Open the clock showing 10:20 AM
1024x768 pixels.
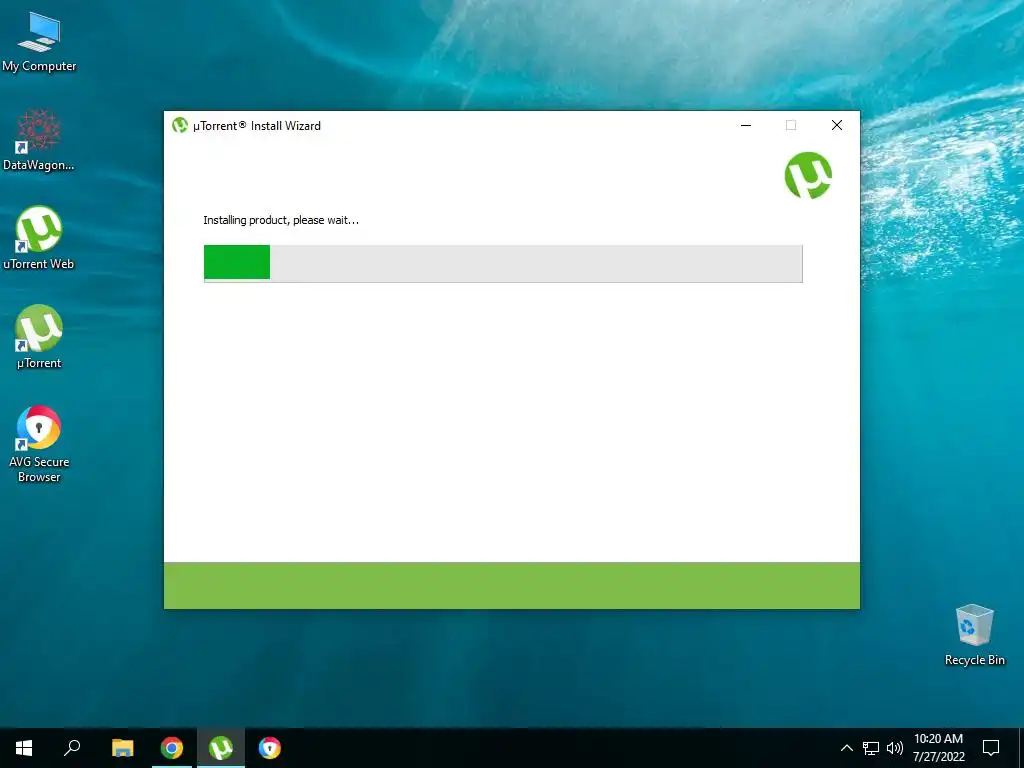pos(938,748)
